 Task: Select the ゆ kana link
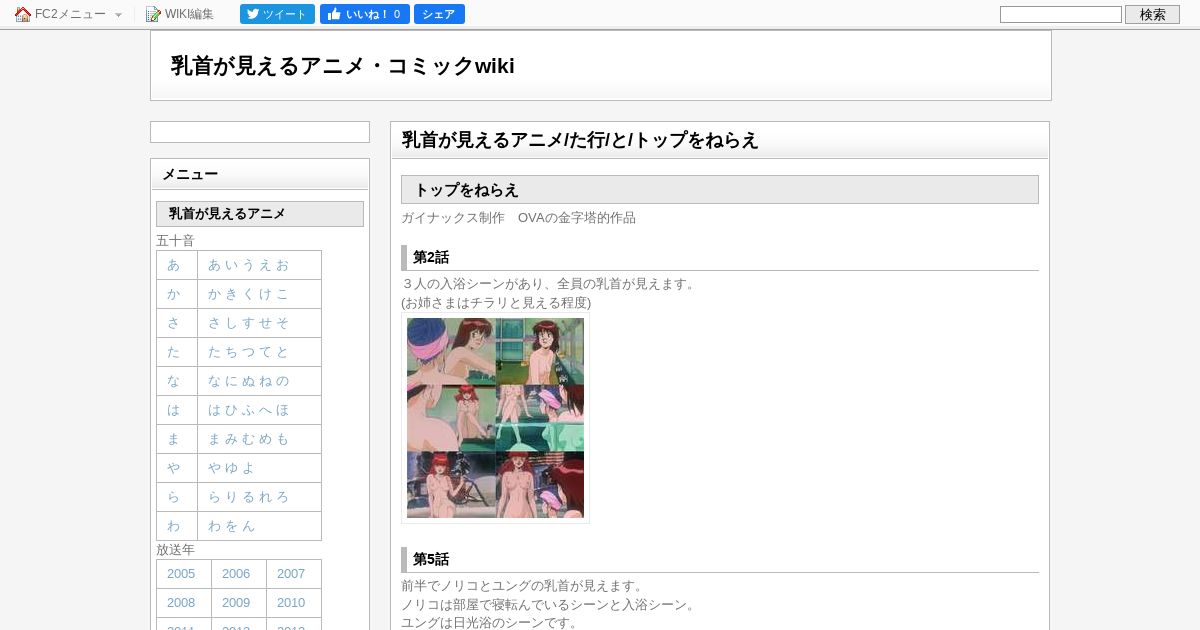[x=232, y=468]
